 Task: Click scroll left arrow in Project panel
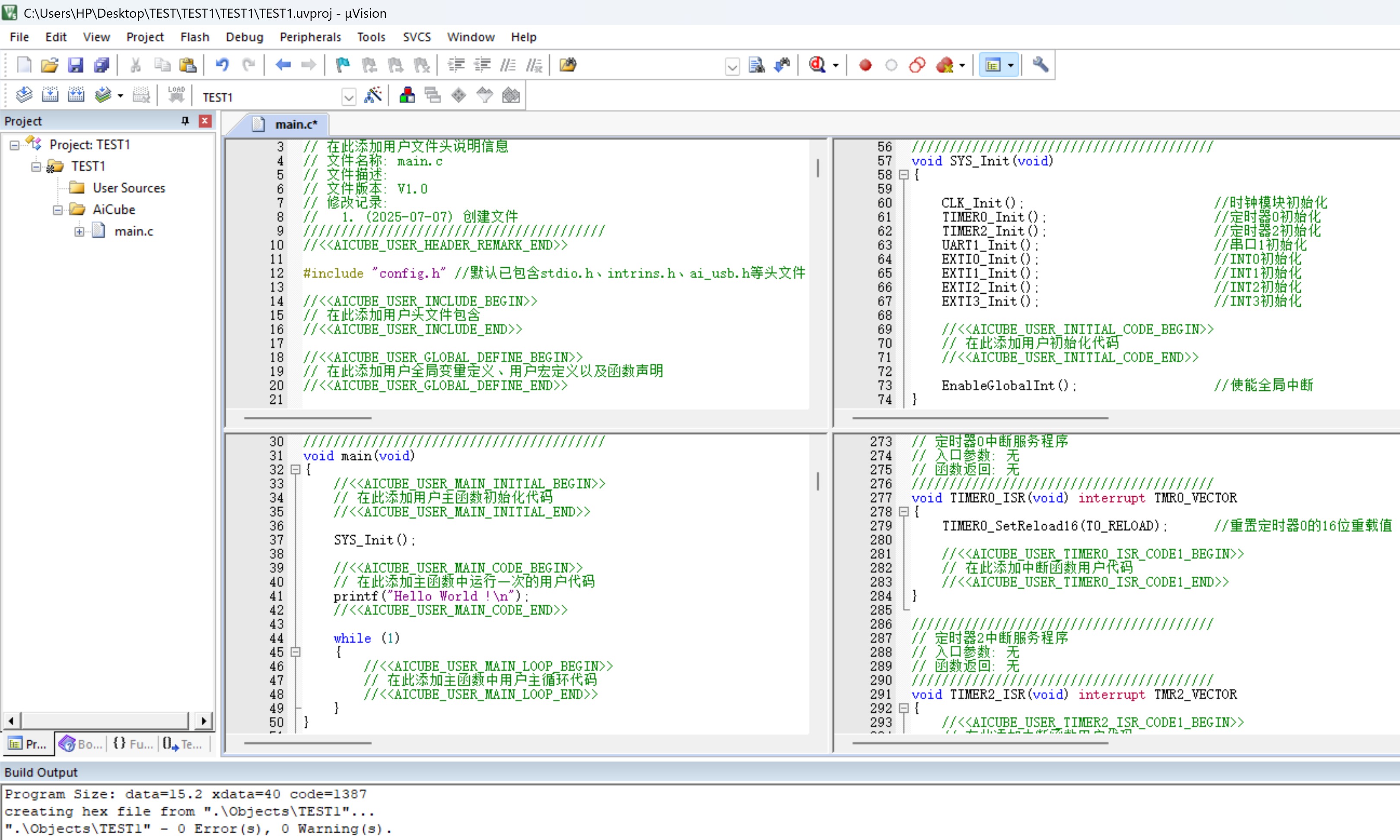(11, 720)
